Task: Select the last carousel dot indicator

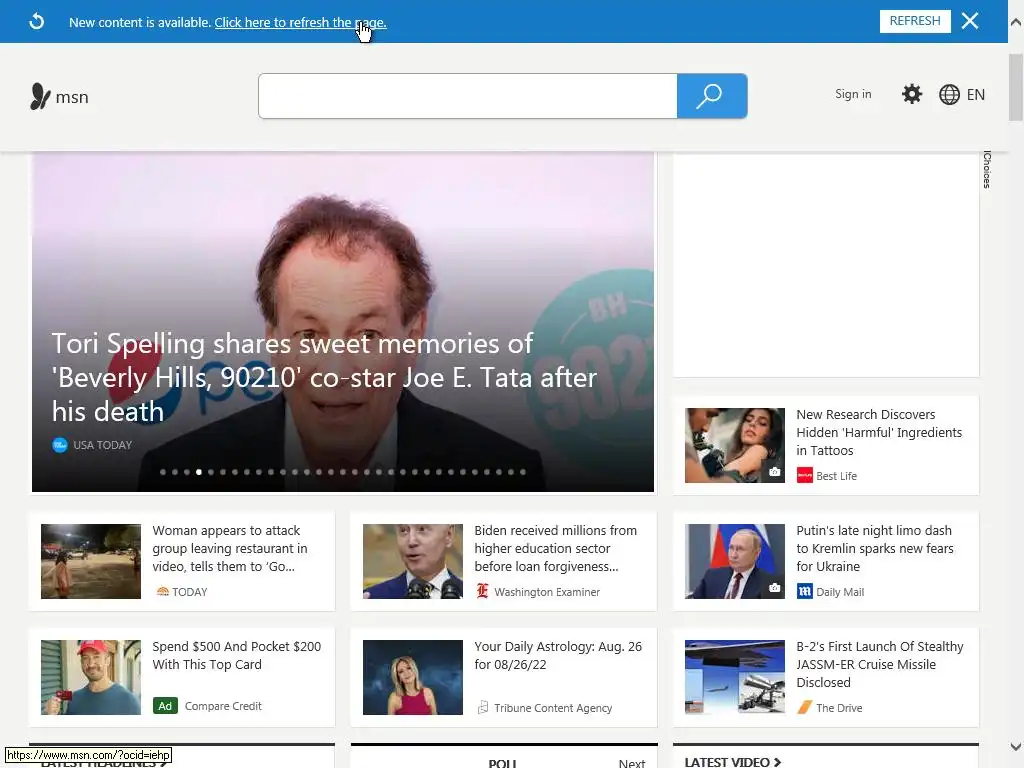Action: 522,472
